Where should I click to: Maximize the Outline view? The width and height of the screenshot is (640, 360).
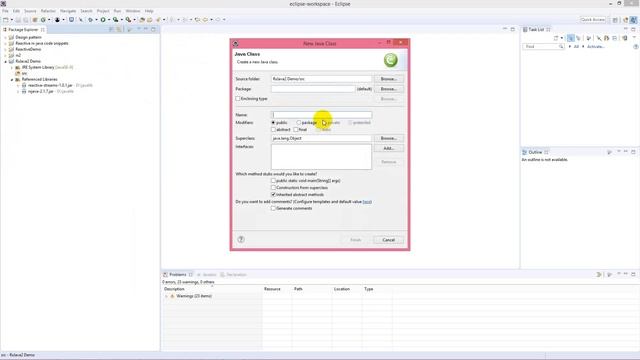pyautogui.click(x=633, y=152)
